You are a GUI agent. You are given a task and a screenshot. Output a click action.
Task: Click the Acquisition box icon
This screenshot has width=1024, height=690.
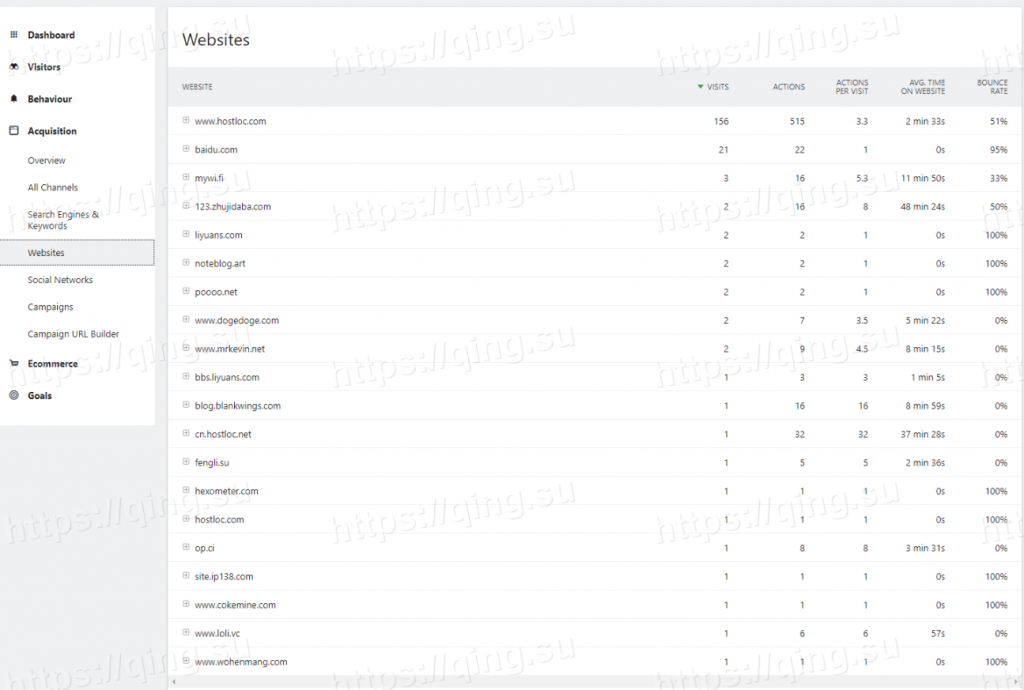14,131
